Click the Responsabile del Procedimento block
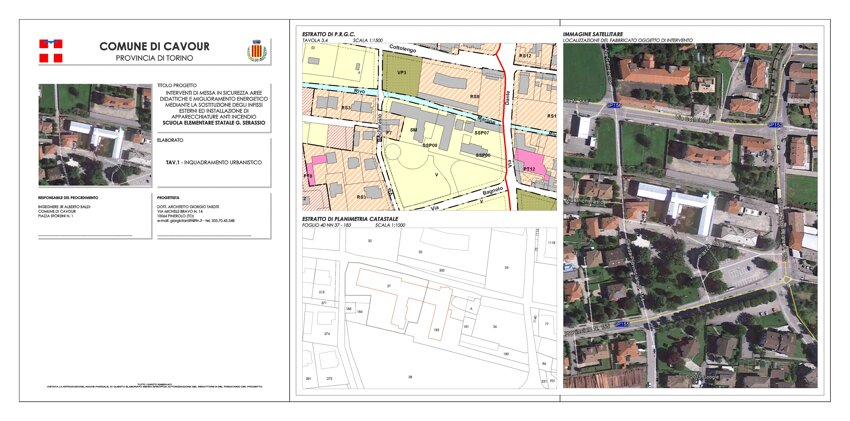Screen dimensions: 850x421 click(70, 210)
